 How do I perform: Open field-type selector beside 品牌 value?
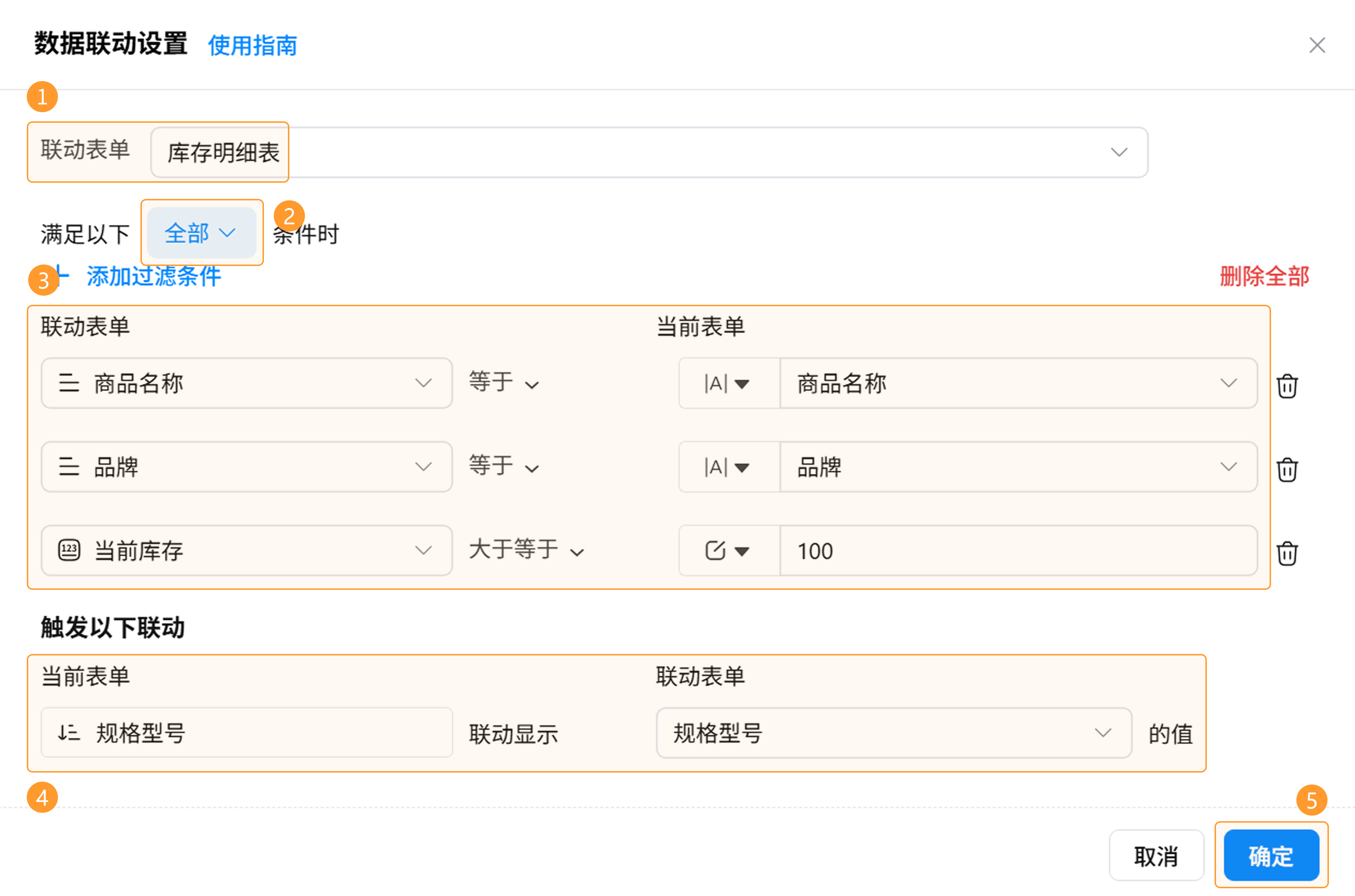click(728, 467)
